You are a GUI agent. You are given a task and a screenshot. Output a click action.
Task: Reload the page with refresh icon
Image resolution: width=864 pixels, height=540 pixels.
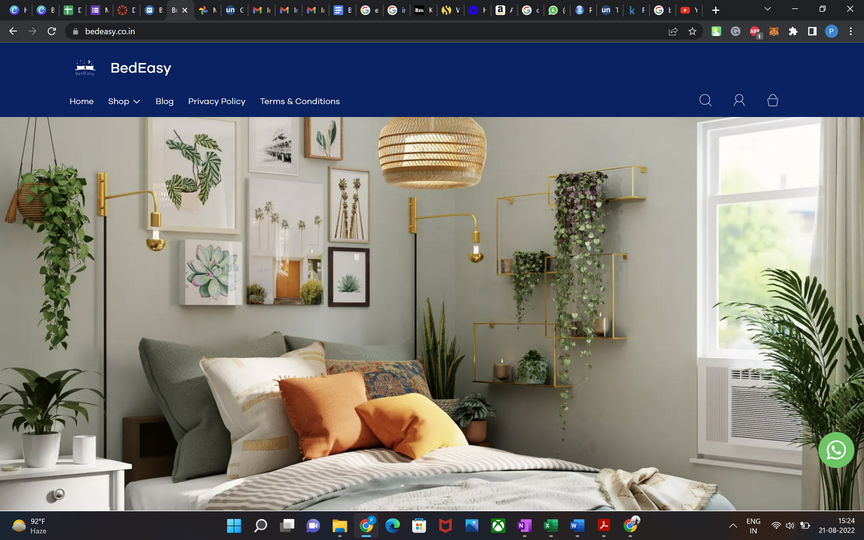pyautogui.click(x=52, y=31)
